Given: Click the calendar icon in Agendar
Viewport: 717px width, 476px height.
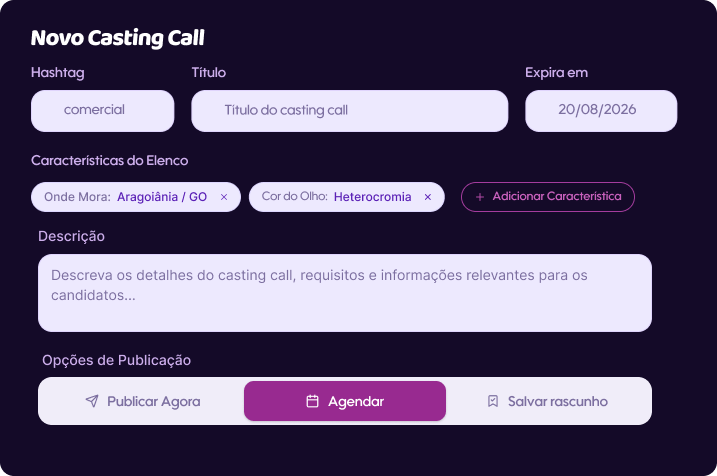Looking at the screenshot, I should point(312,401).
